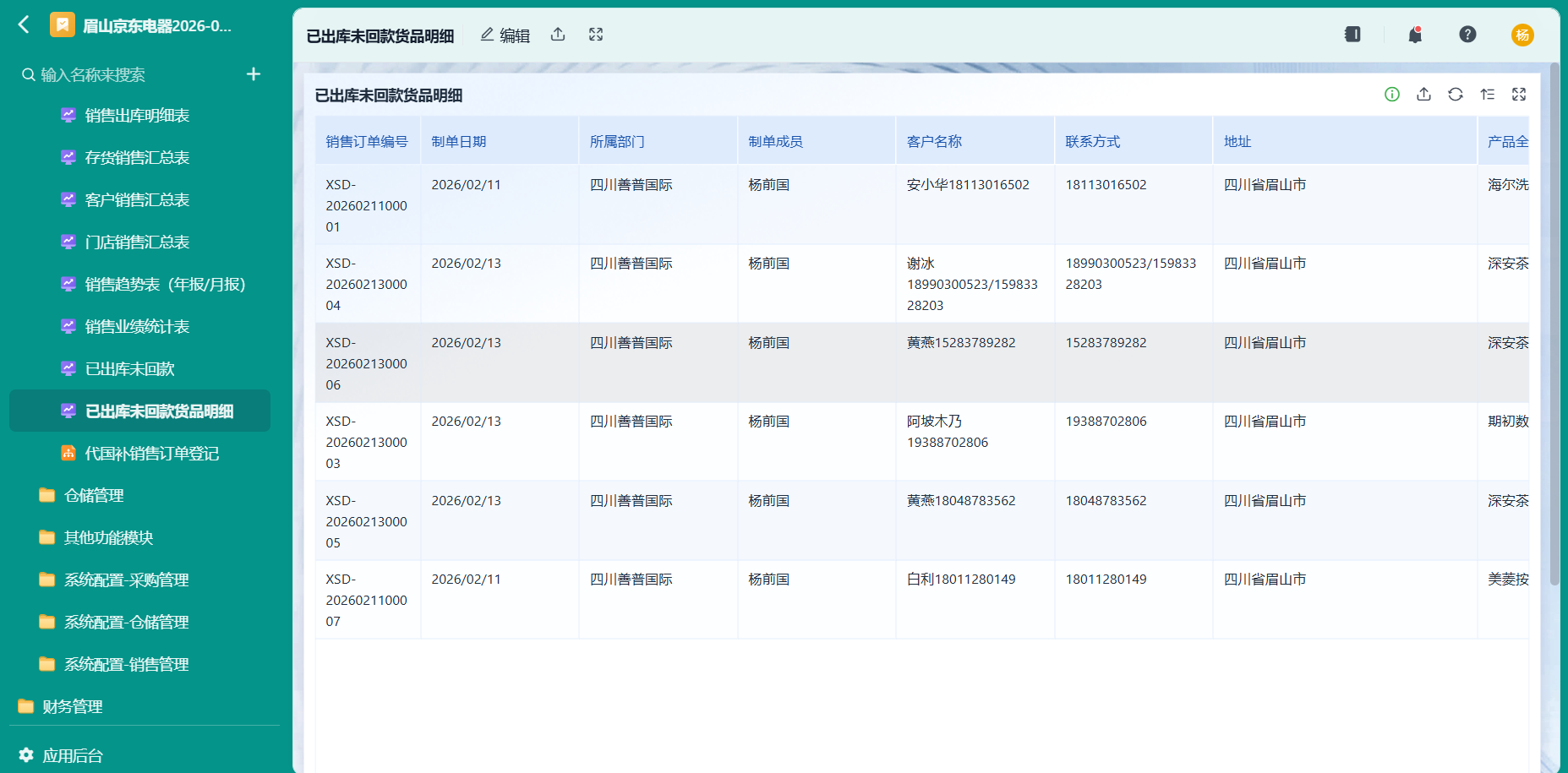Click the share icon next to 编辑
The image size is (1568, 773).
point(558,35)
